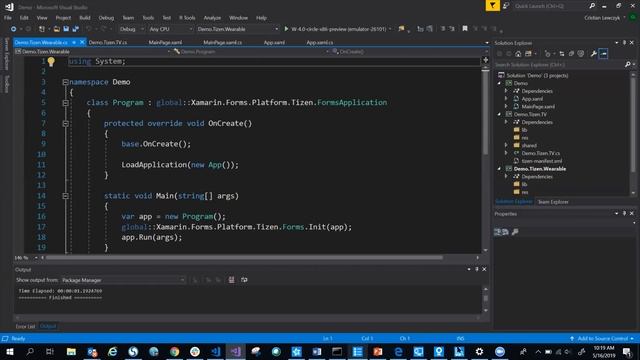Toggle Word Wrap in Output panel
The image size is (640, 360).
[x=244, y=280]
